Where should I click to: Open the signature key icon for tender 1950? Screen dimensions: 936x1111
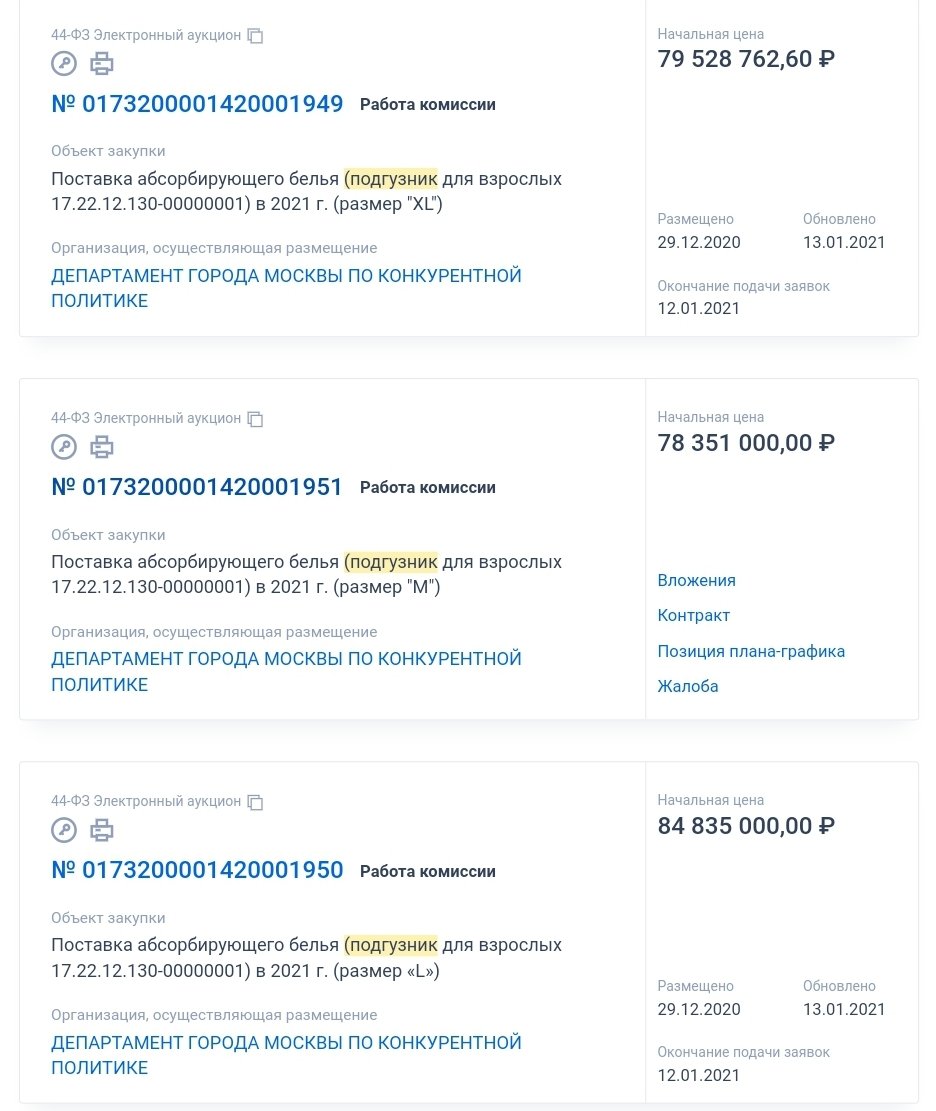(x=64, y=830)
